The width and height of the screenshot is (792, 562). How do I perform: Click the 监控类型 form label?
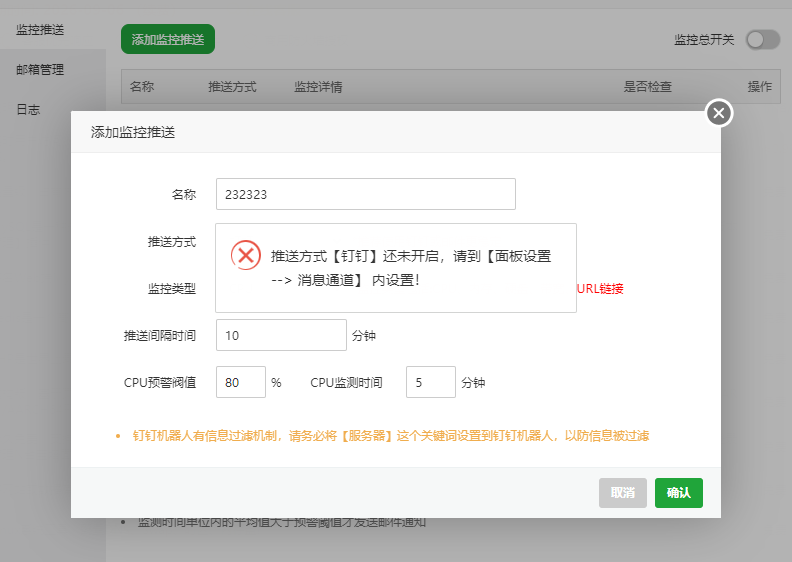coord(172,289)
